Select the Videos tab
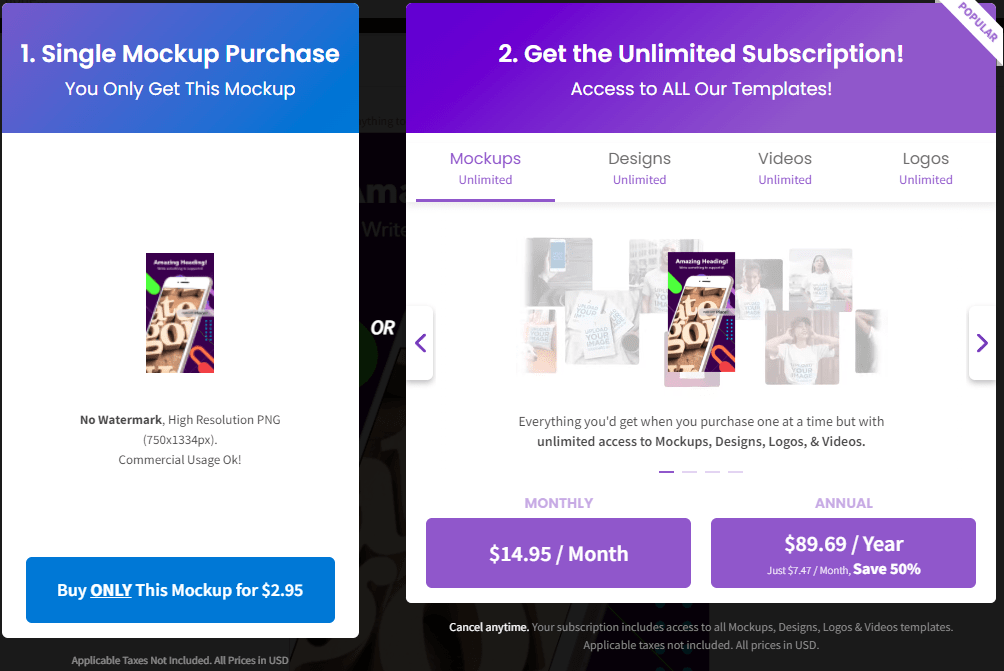 [x=785, y=168]
